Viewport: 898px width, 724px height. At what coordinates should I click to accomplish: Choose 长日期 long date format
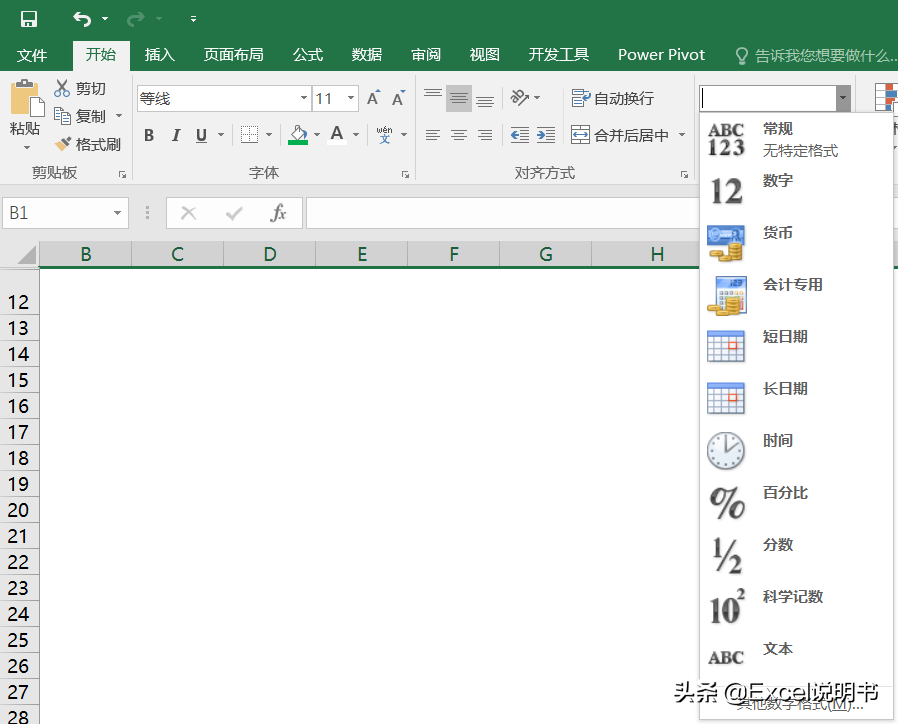pyautogui.click(x=796, y=399)
